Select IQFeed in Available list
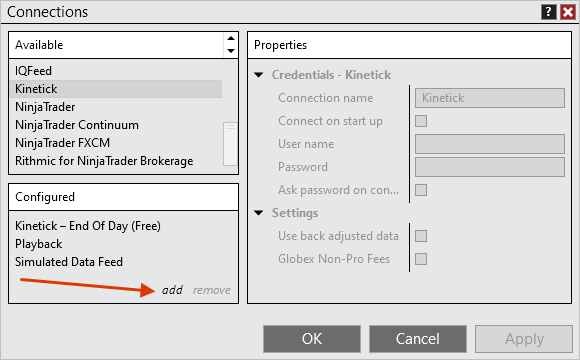The height and width of the screenshot is (360, 580). click(x=116, y=71)
